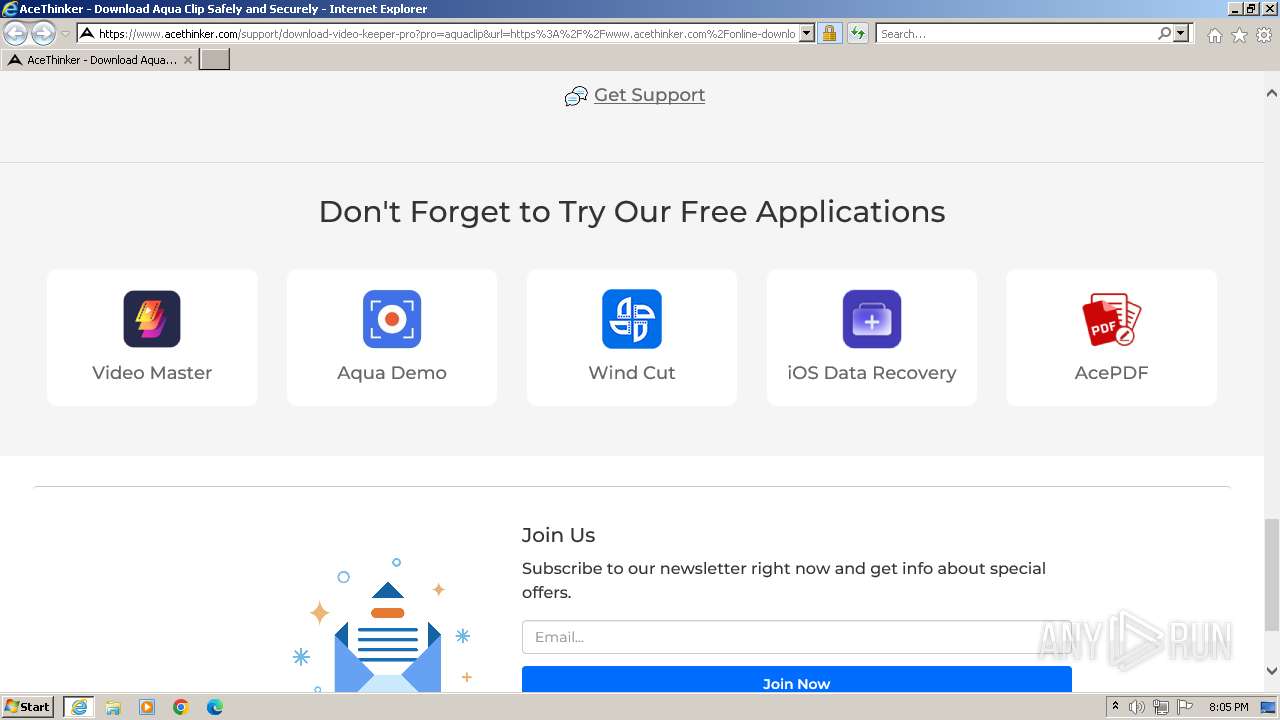
Task: Click the Get Support chat bubble icon
Action: pyautogui.click(x=576, y=96)
